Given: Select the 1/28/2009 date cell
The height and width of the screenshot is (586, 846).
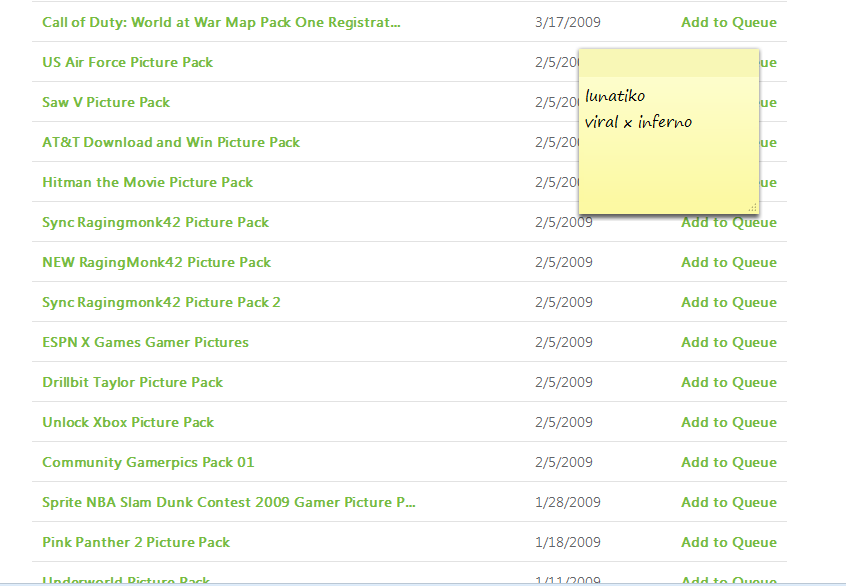Looking at the screenshot, I should click(568, 502).
